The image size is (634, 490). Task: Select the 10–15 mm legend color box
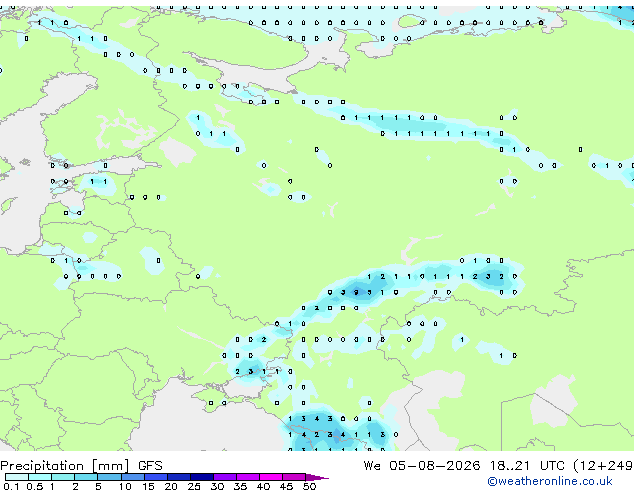(x=133, y=477)
